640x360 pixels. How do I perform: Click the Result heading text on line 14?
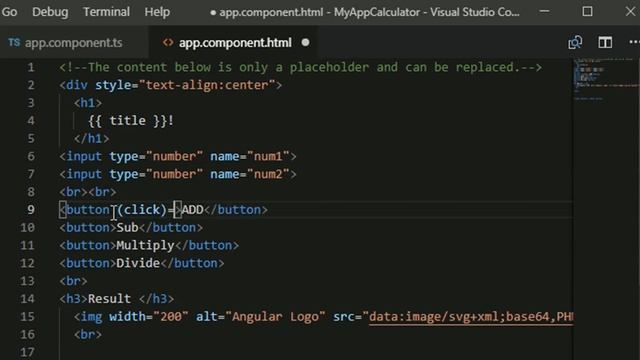(109, 299)
